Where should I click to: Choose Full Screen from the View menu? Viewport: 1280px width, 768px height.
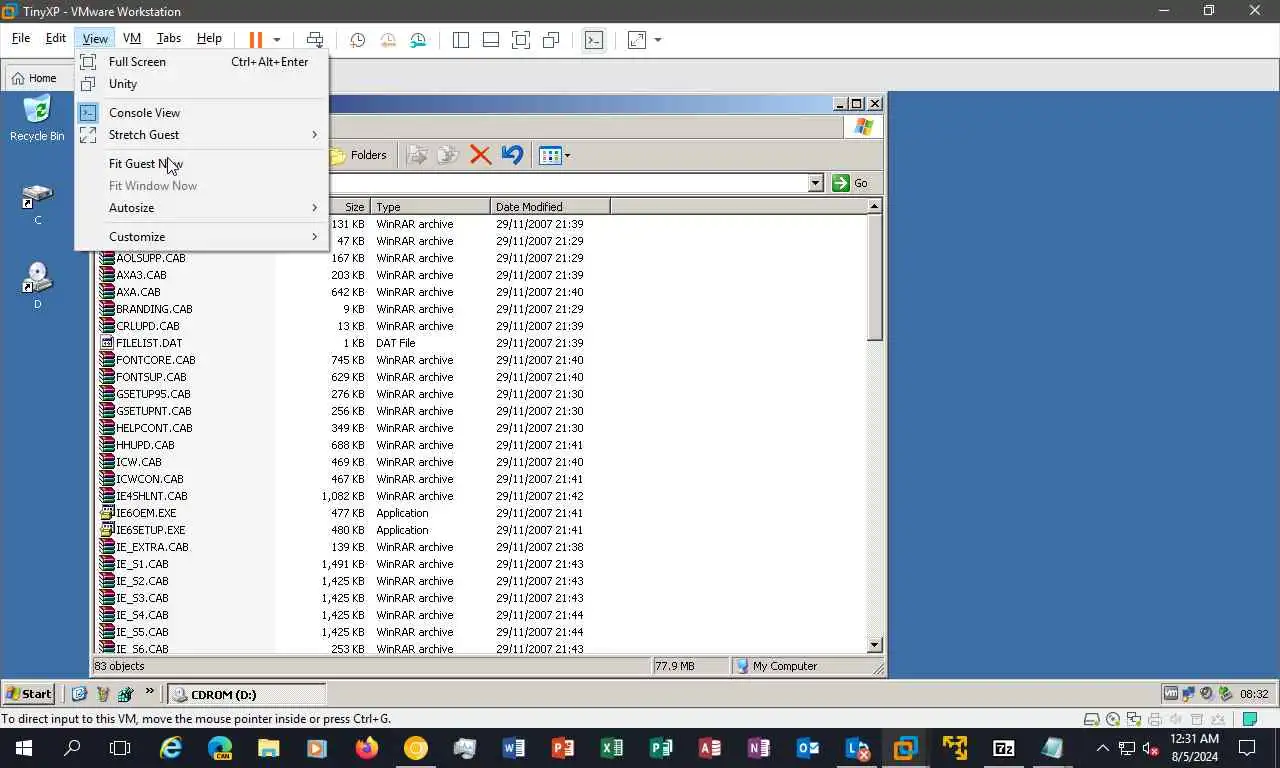click(201, 62)
